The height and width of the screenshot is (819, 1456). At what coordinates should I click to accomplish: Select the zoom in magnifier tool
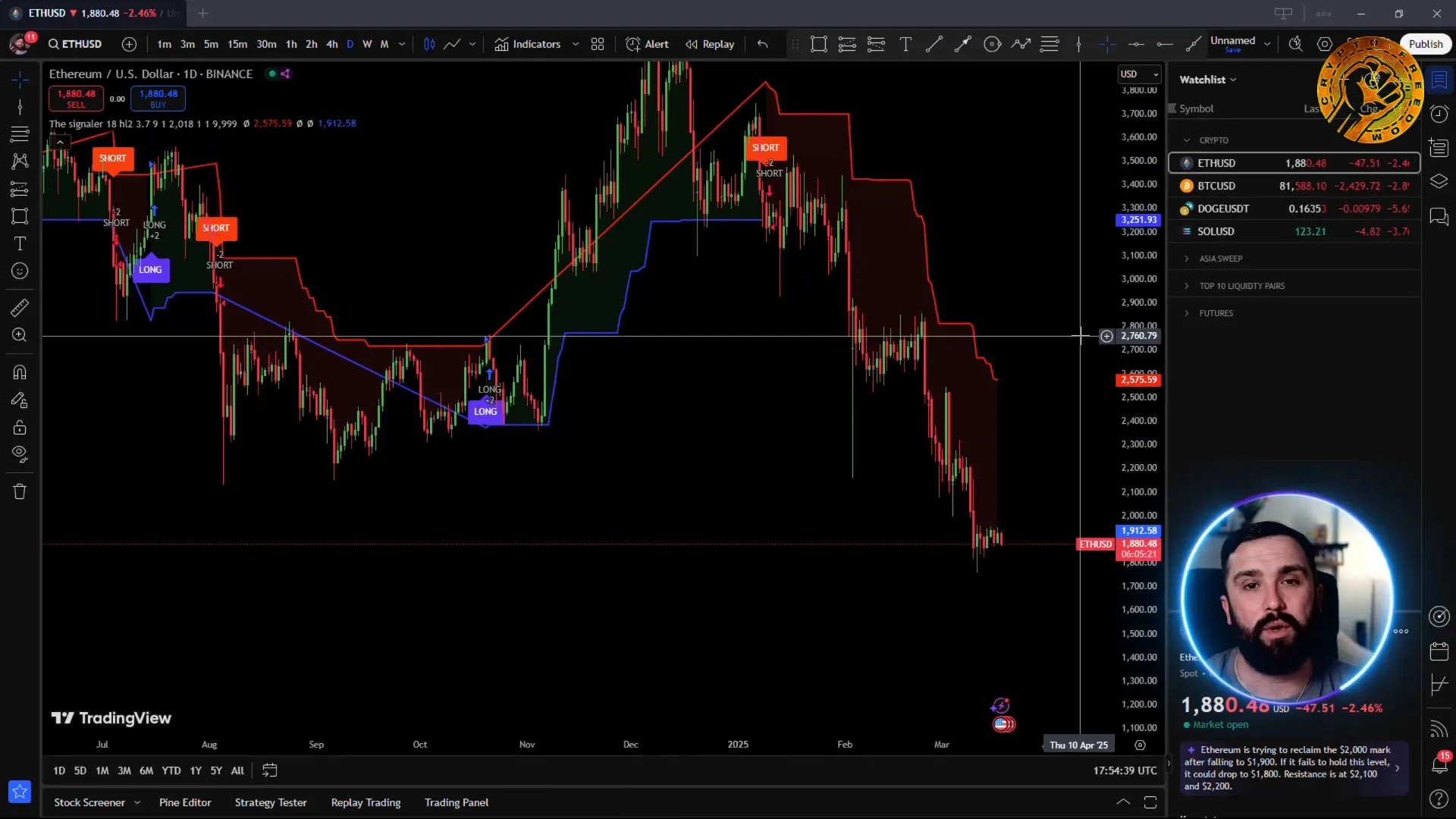click(x=20, y=334)
